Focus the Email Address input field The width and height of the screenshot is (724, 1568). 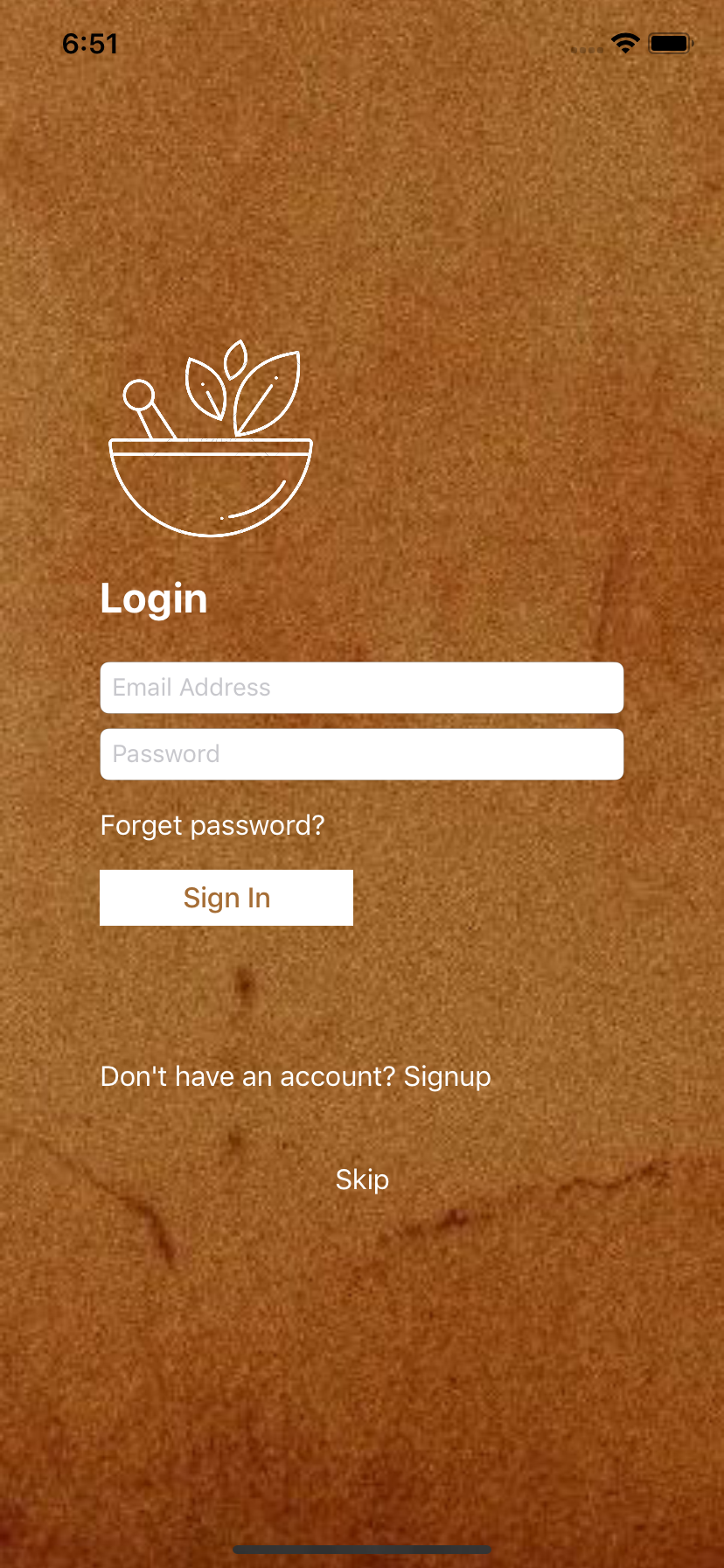pyautogui.click(x=362, y=688)
